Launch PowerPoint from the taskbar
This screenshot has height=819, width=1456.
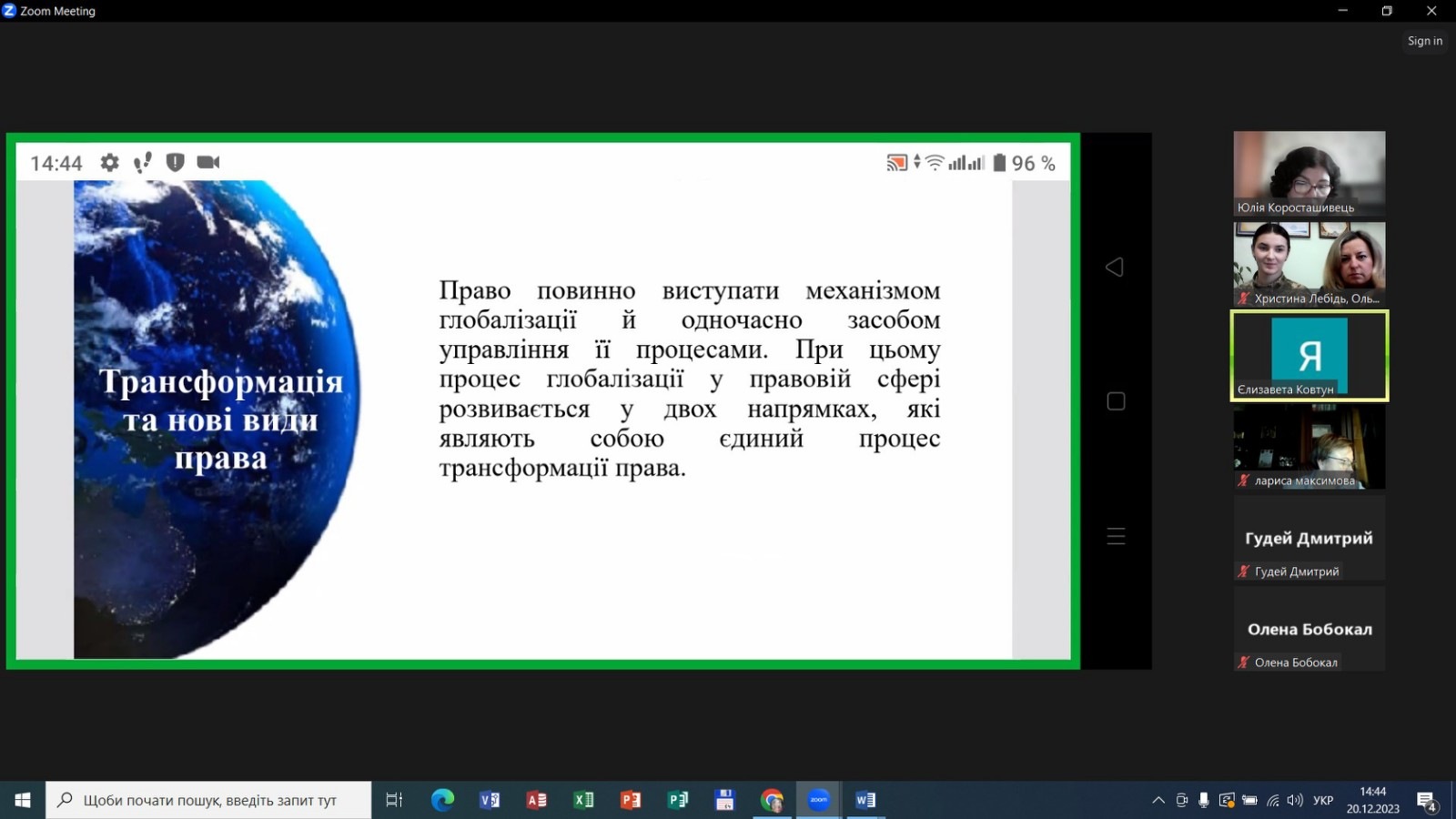tap(630, 800)
